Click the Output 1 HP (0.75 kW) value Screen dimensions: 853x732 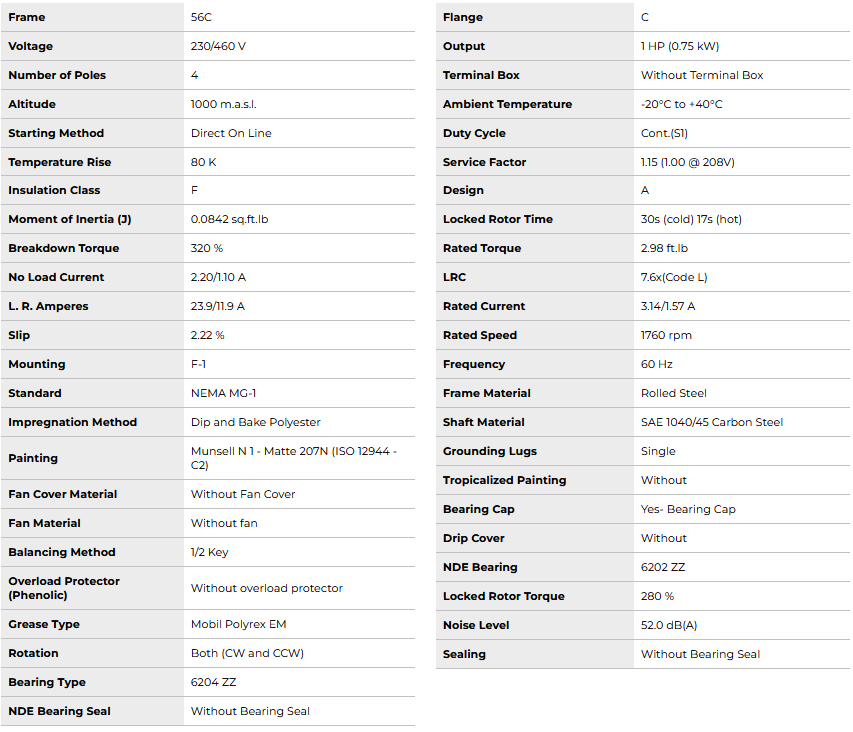coord(680,46)
